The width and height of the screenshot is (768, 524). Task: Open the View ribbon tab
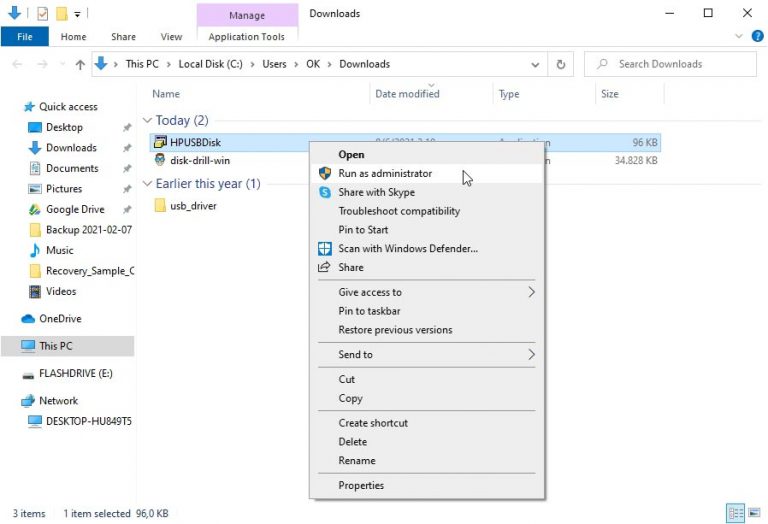pyautogui.click(x=171, y=37)
